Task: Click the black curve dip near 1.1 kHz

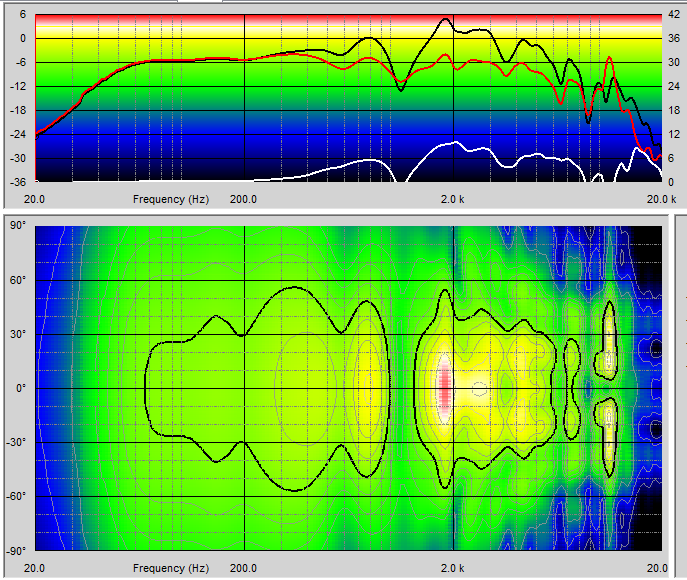Action: [400, 90]
